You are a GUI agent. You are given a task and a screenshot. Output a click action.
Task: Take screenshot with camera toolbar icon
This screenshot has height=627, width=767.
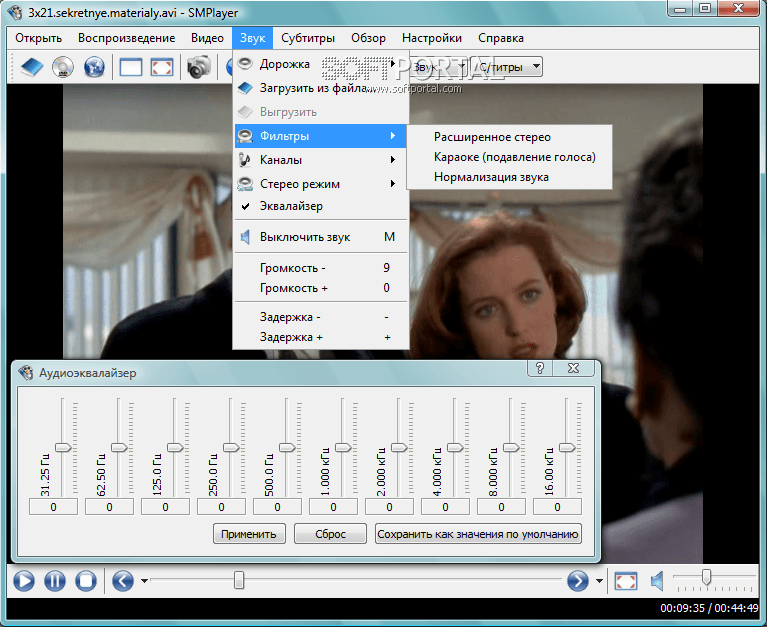click(x=199, y=67)
